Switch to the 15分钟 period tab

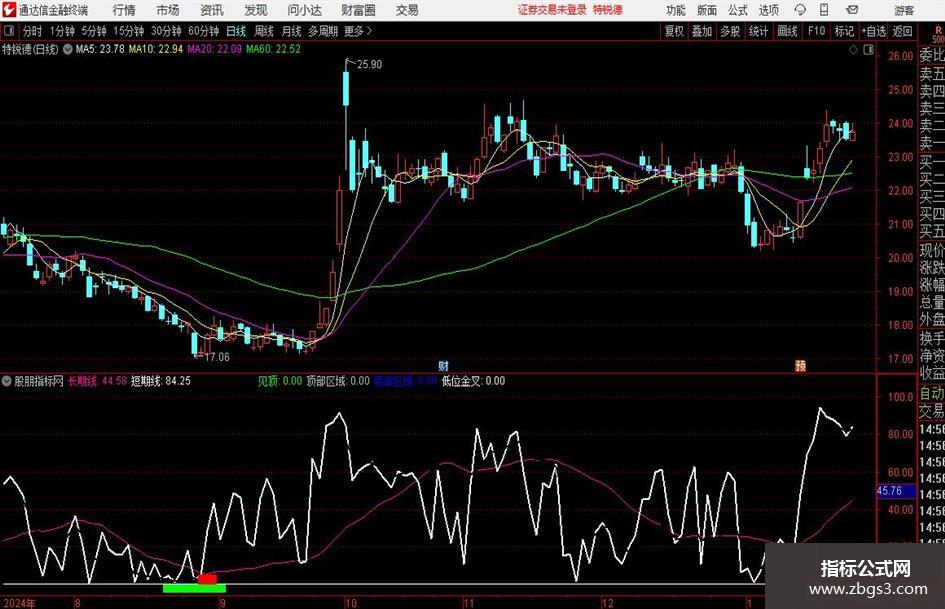coord(129,31)
